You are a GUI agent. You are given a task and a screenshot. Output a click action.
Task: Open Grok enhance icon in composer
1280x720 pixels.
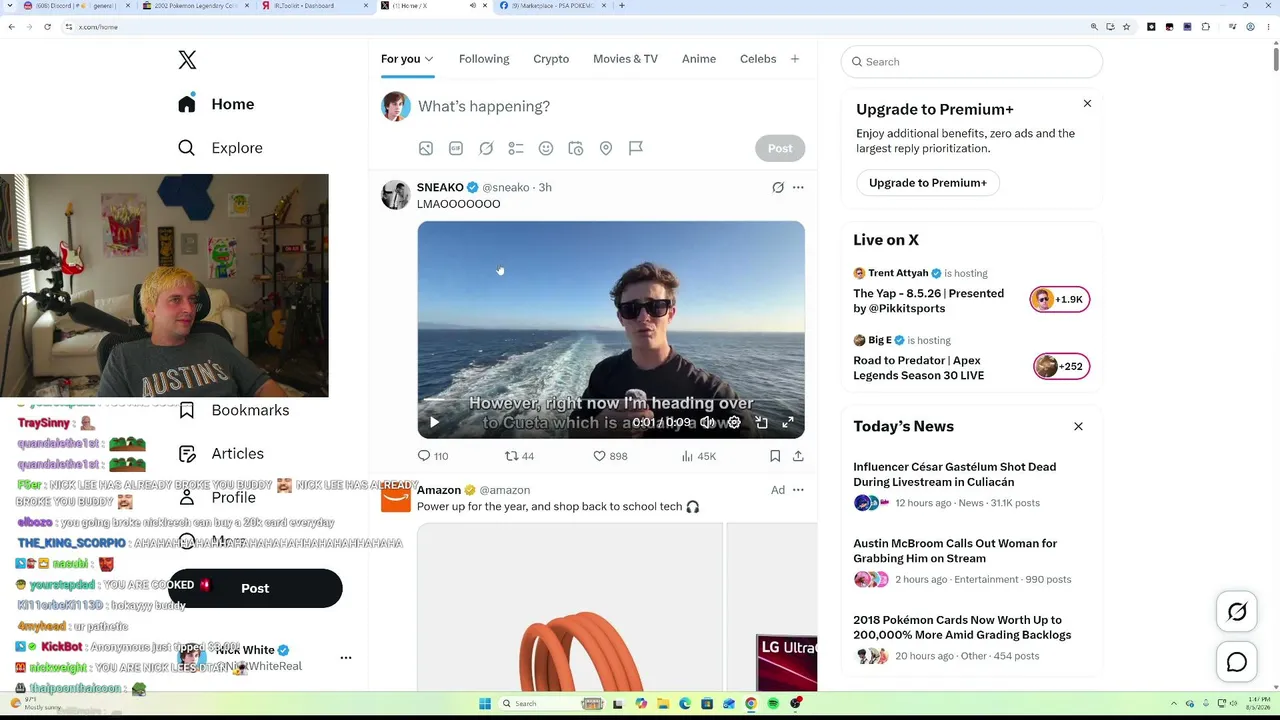[x=486, y=148]
